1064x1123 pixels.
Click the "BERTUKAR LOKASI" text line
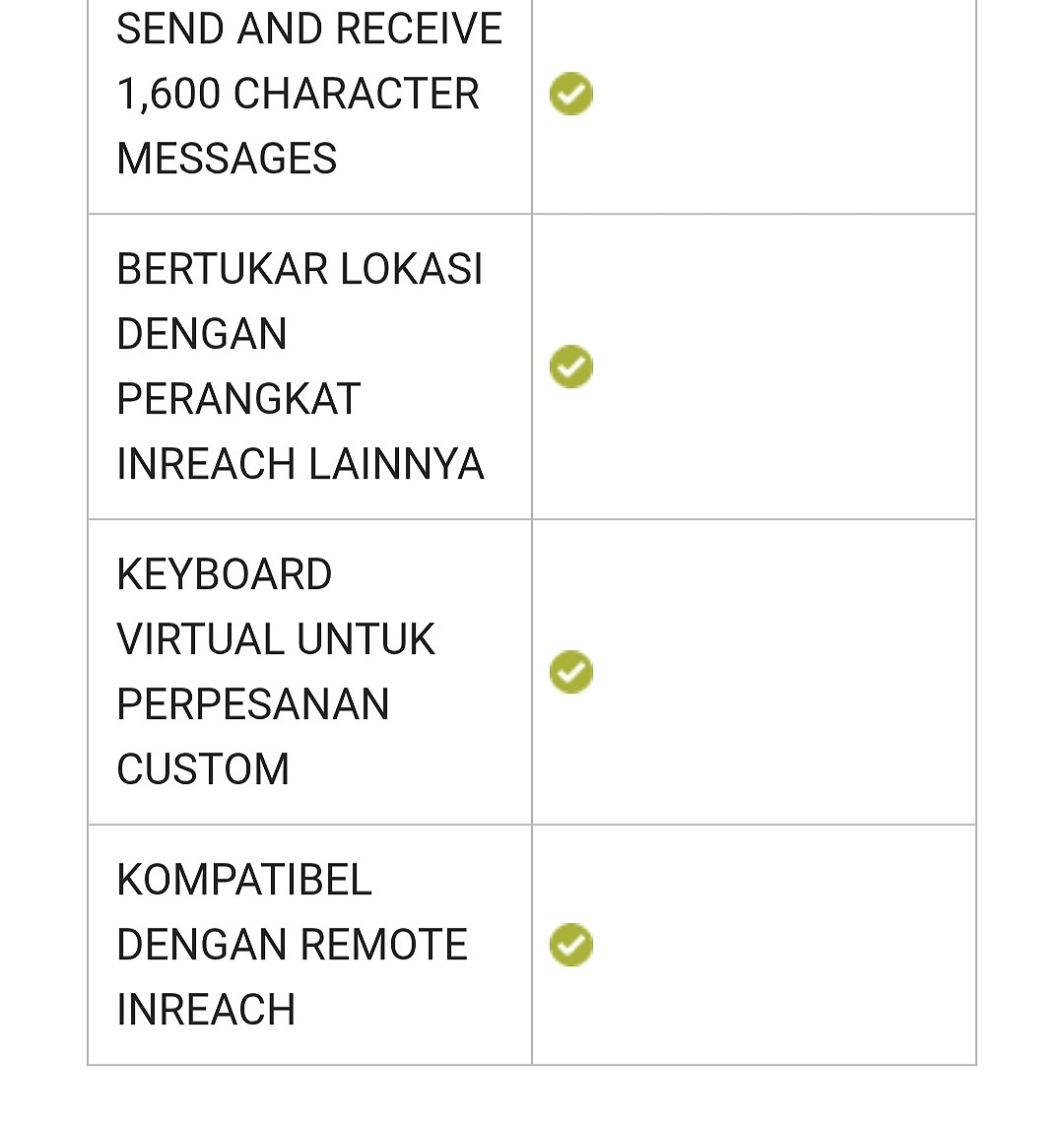click(x=299, y=269)
